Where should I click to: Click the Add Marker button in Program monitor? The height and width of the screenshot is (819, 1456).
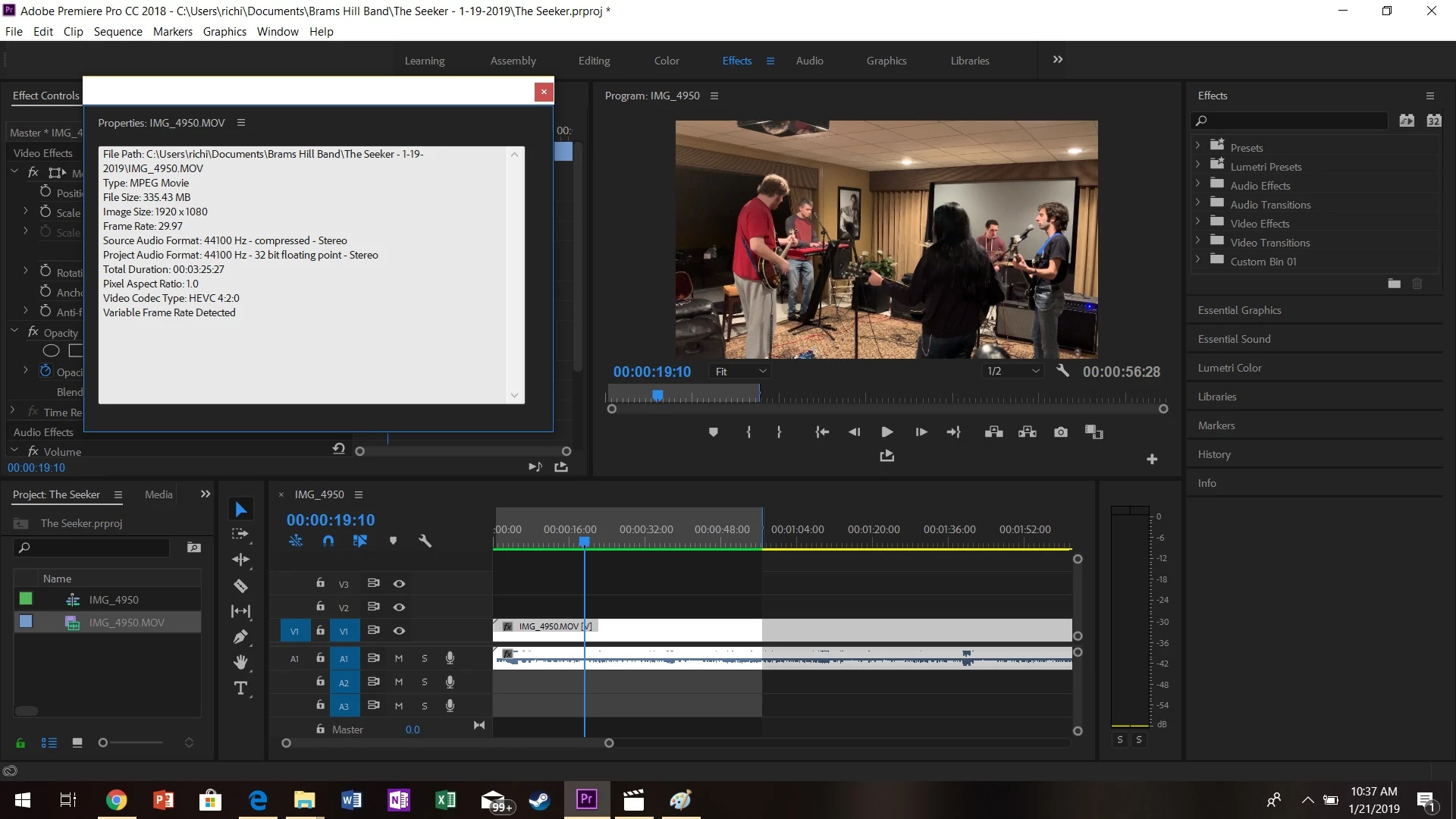tap(713, 432)
